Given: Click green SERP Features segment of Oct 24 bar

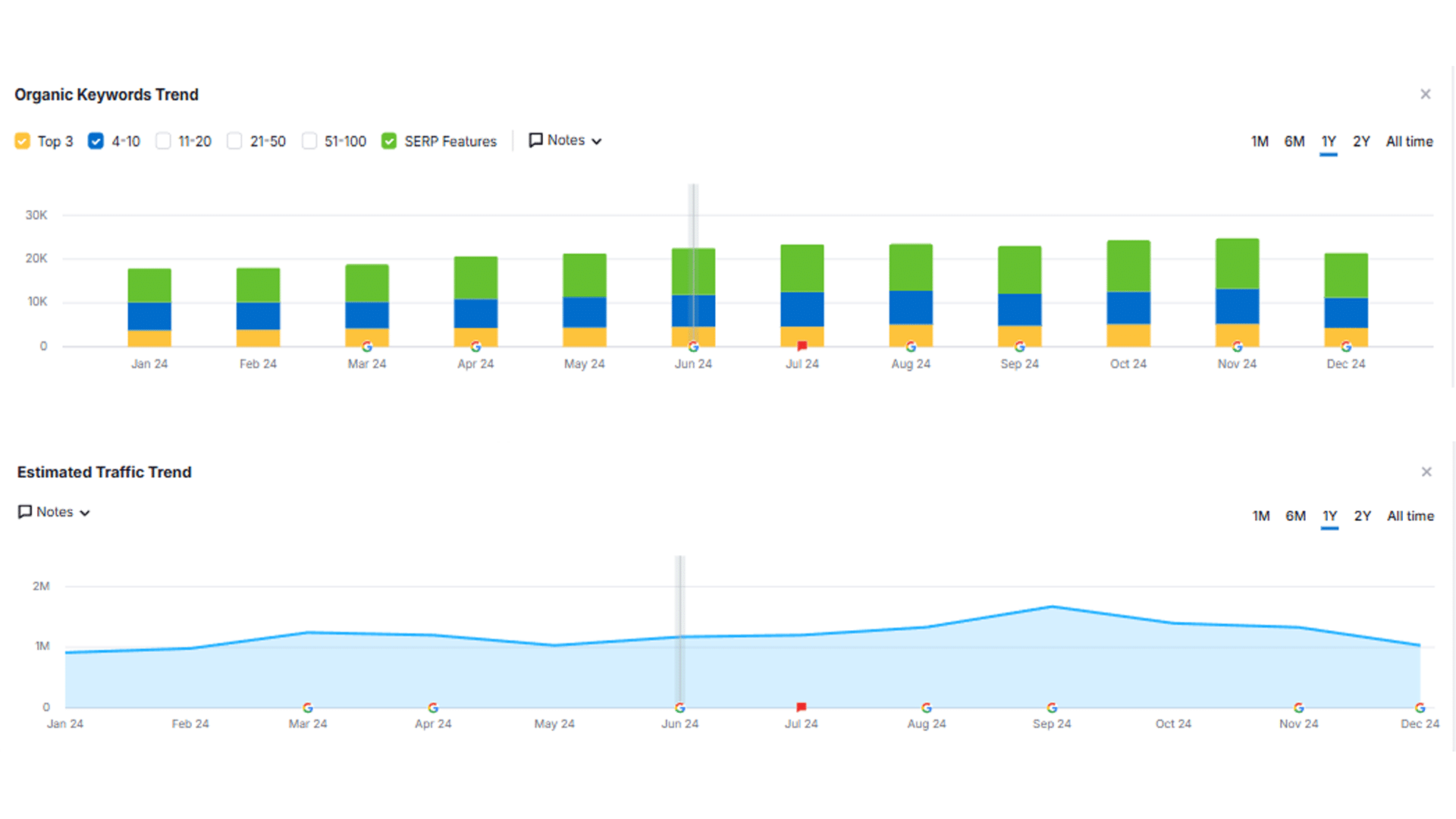Looking at the screenshot, I should tap(1128, 265).
